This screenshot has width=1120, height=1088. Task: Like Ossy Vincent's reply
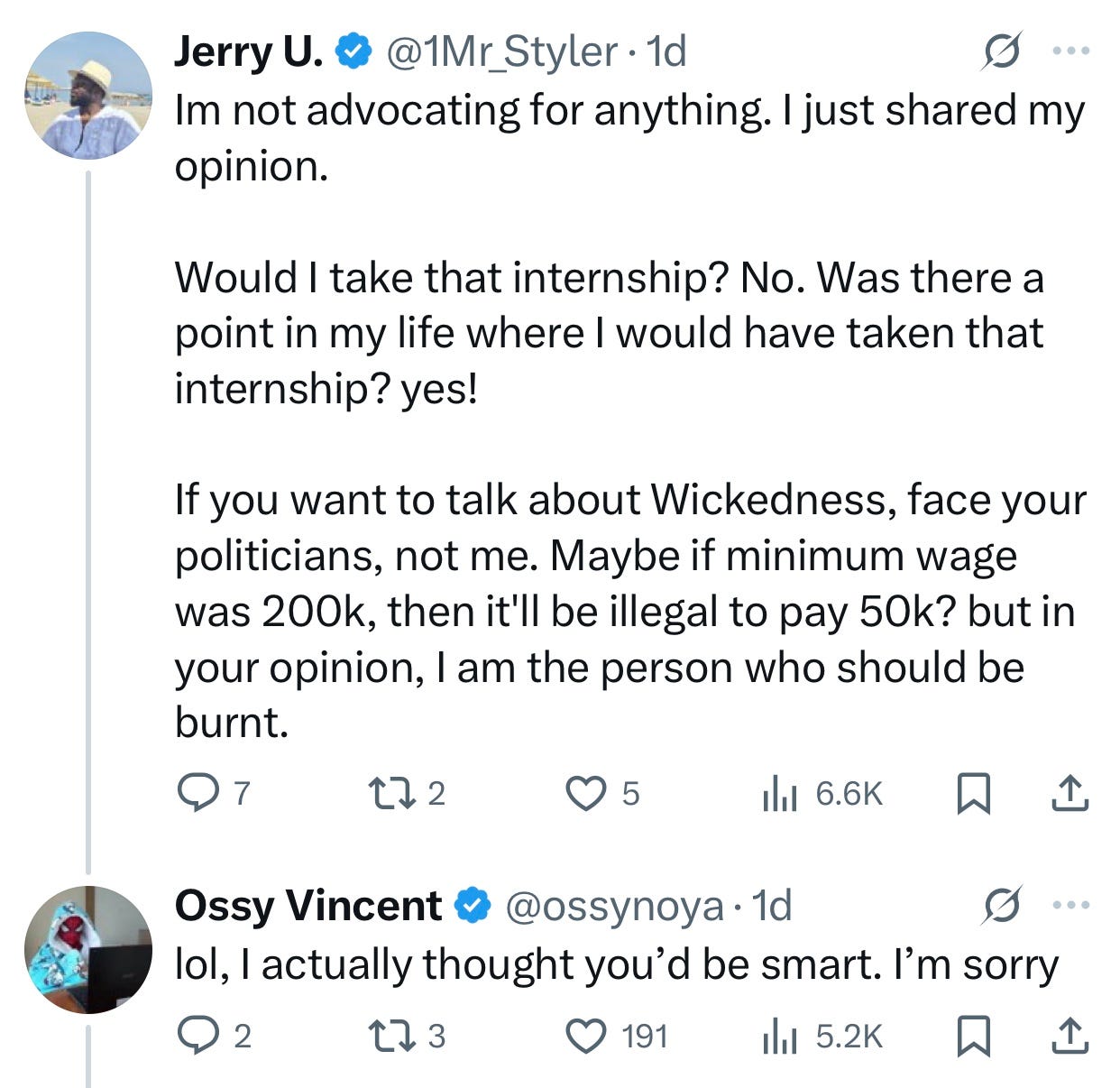pyautogui.click(x=583, y=1036)
